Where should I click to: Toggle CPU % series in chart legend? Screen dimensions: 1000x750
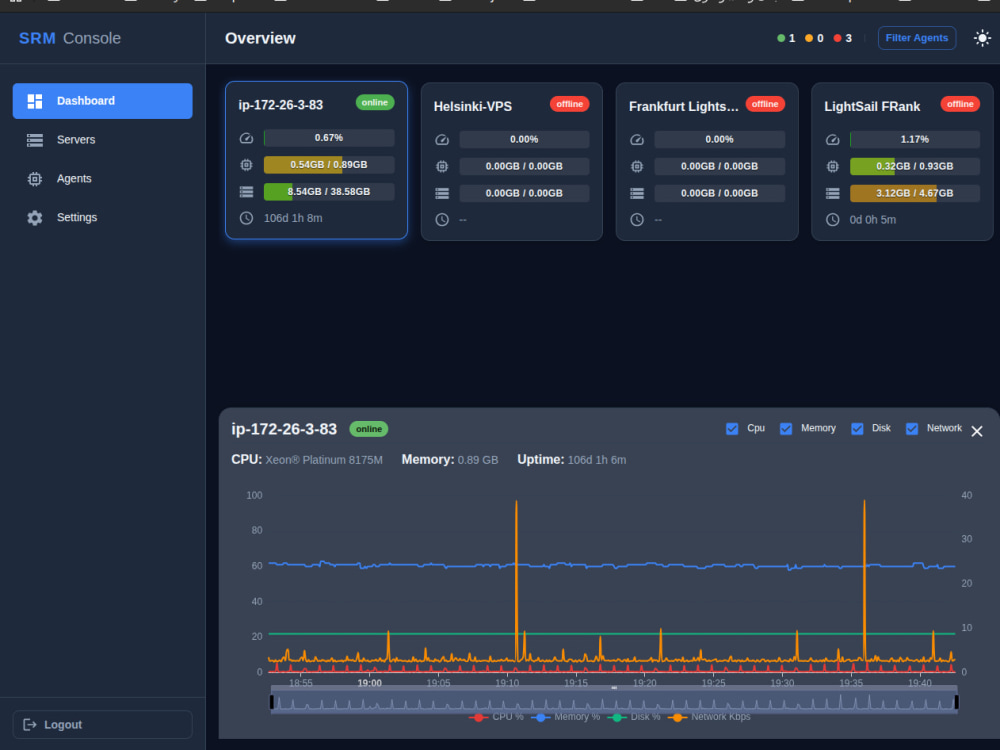tap(496, 717)
